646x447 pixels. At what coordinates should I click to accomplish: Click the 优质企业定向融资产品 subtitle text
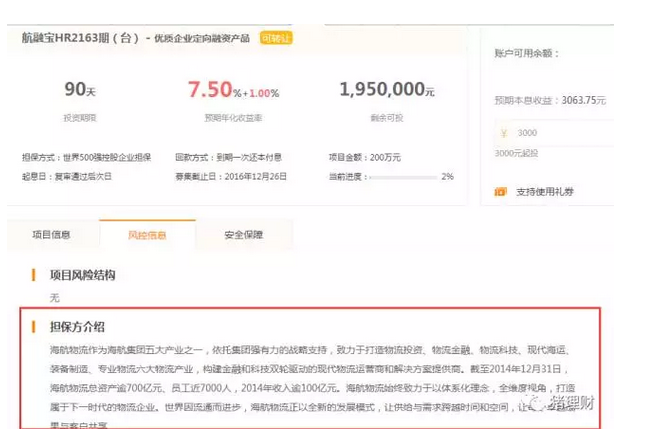coord(202,38)
